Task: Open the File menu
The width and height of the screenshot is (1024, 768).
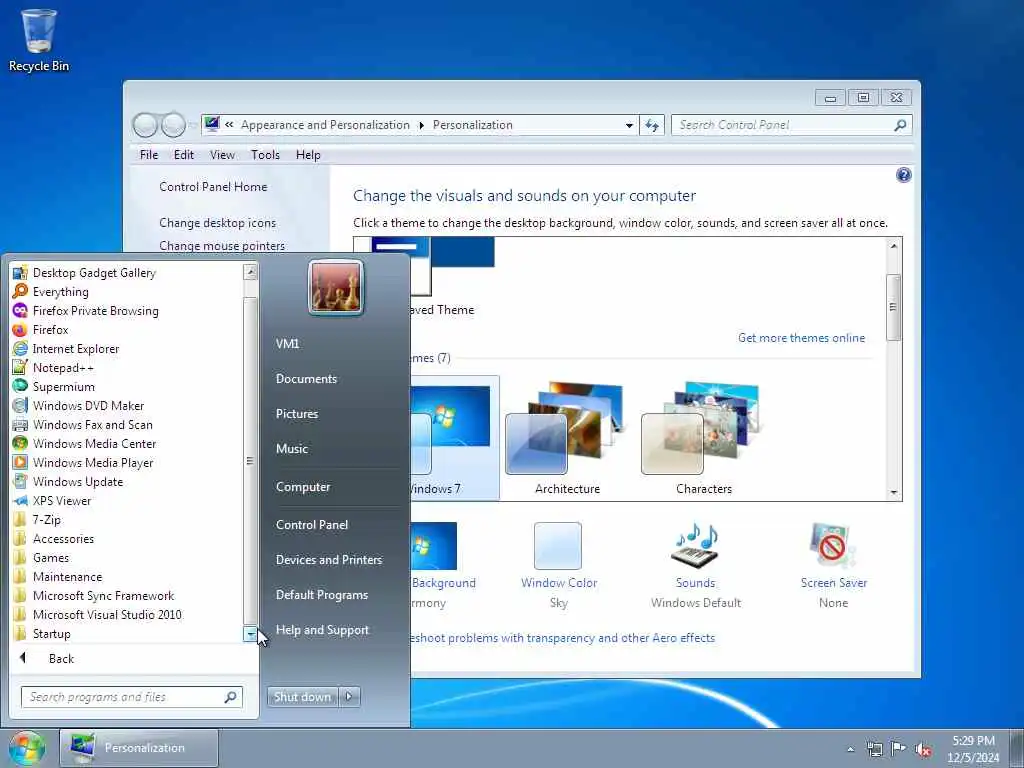Action: point(149,155)
